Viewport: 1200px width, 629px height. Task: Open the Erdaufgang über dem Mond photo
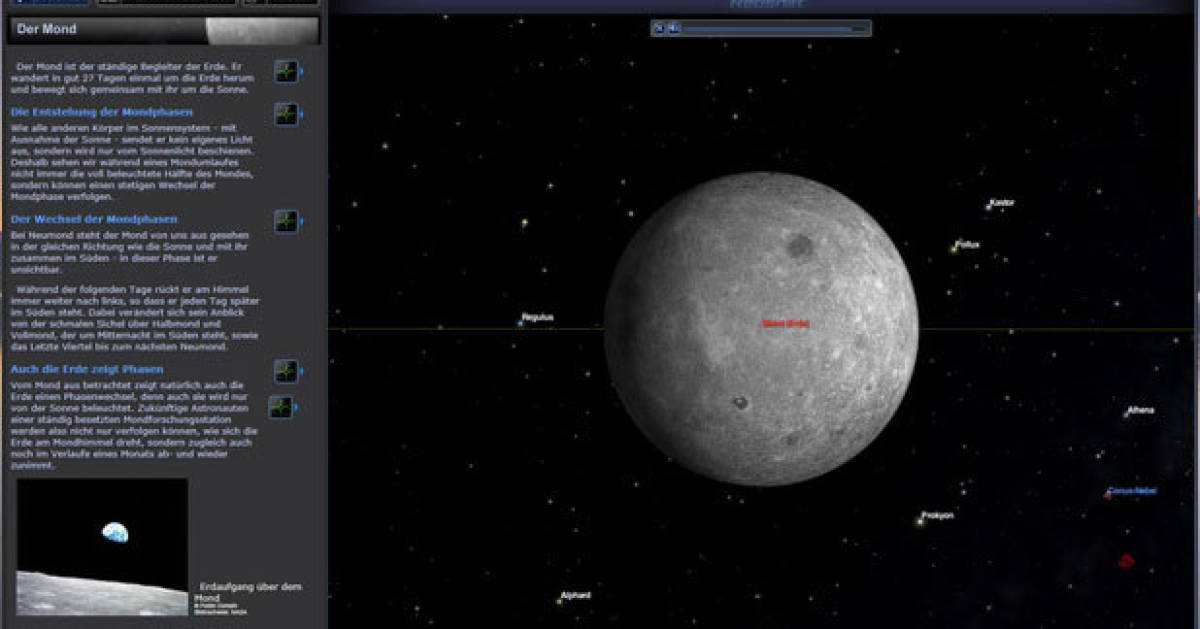[102, 546]
